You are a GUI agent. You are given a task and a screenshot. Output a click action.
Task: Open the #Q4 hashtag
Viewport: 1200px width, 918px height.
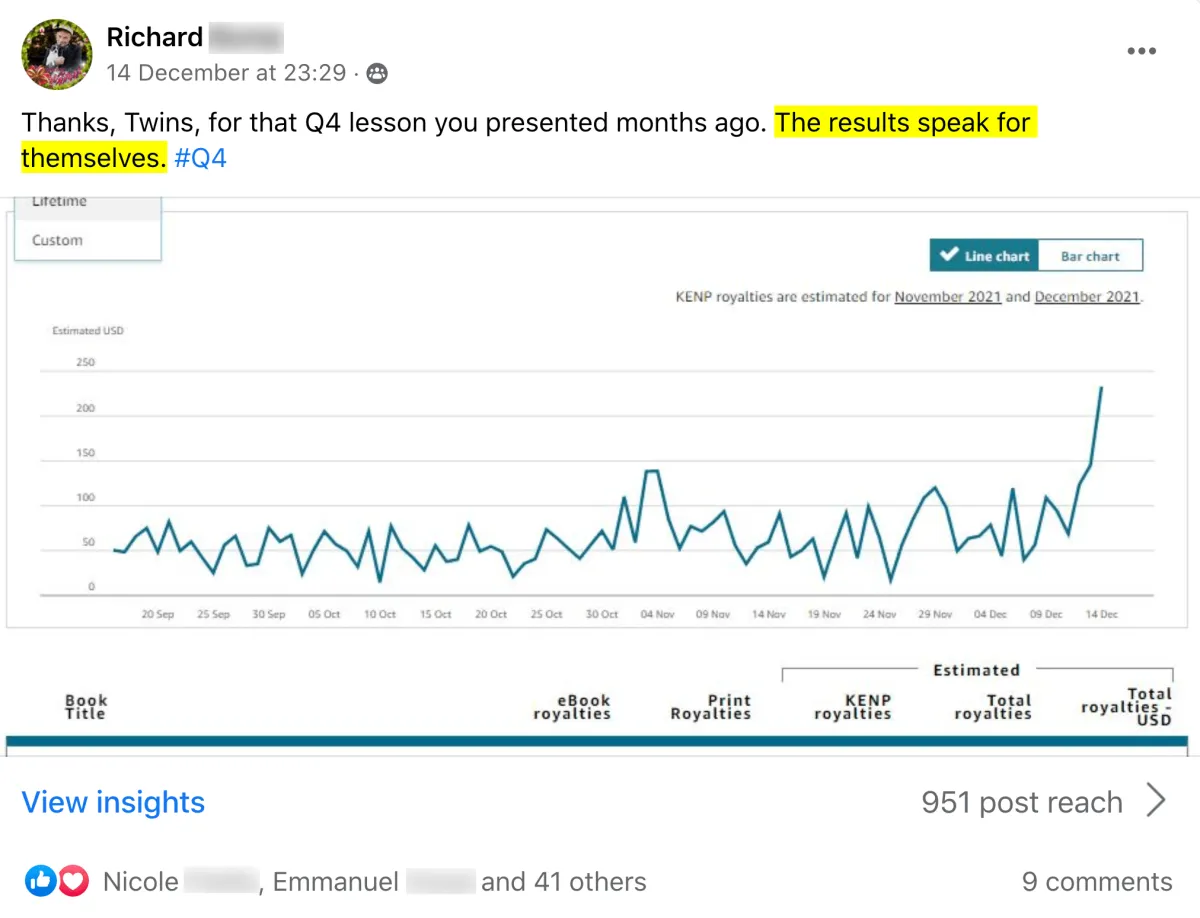[x=201, y=158]
